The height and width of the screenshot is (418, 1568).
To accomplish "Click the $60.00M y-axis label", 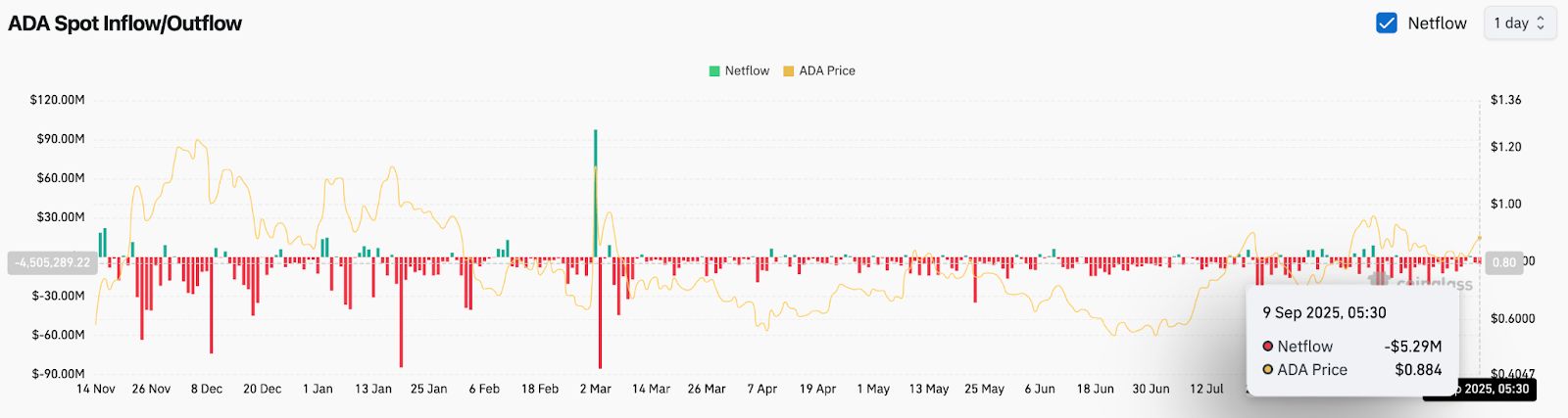I will 61,178.
